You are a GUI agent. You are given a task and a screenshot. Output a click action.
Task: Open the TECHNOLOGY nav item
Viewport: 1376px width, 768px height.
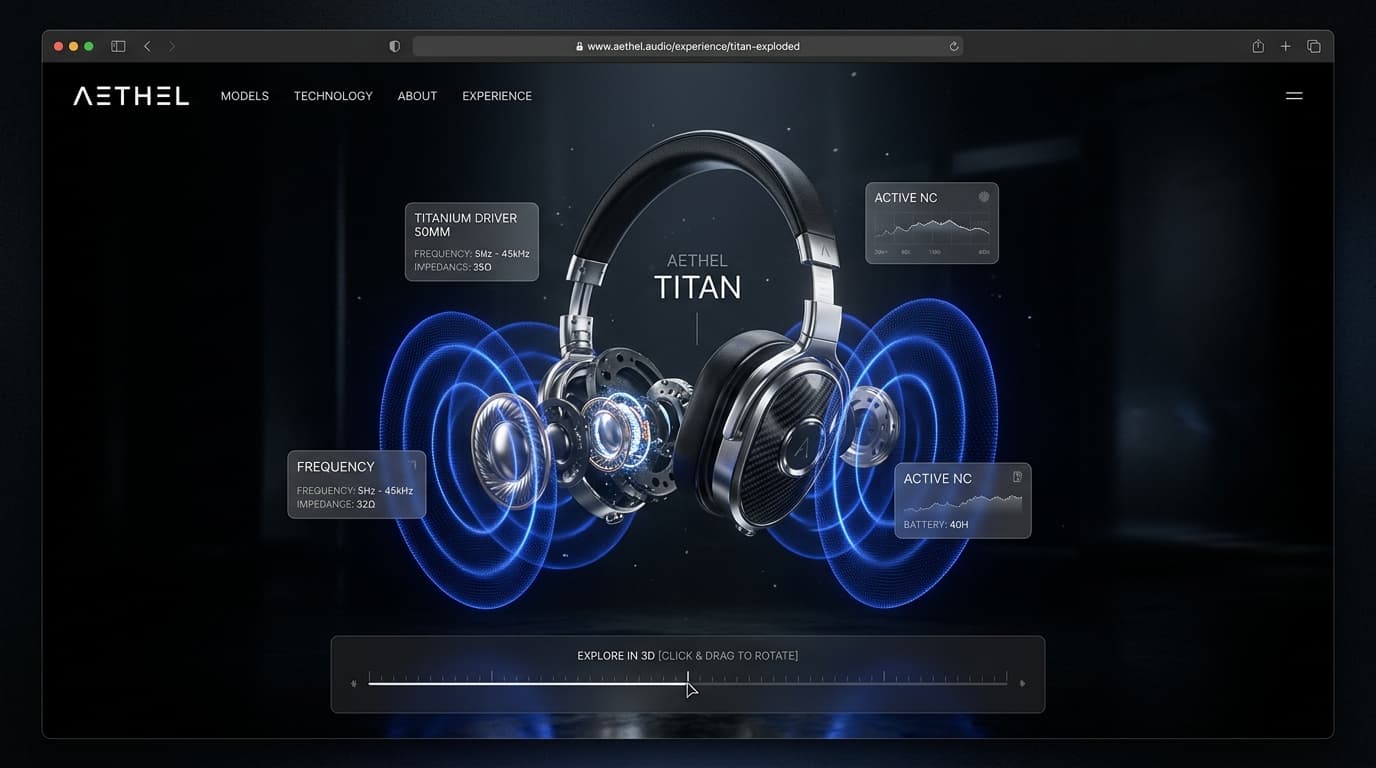click(333, 96)
